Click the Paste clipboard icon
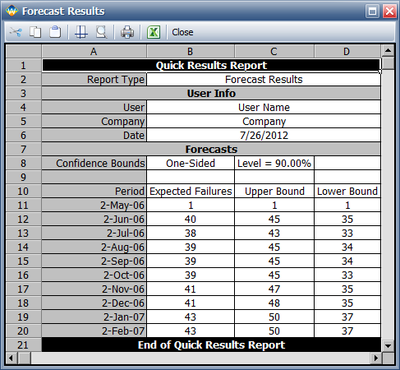Screen dimensions: 400x370 tap(55, 32)
